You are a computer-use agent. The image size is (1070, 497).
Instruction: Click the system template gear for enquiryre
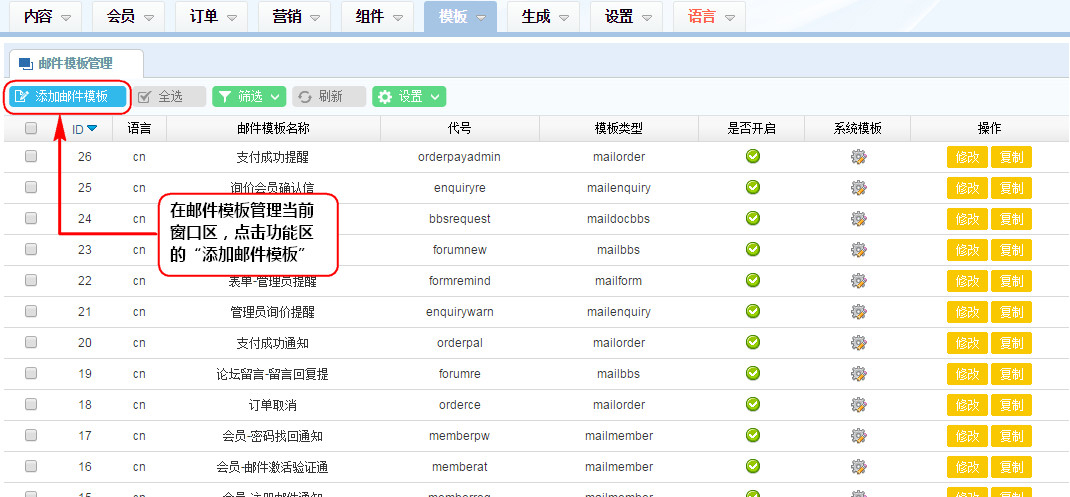pos(858,188)
